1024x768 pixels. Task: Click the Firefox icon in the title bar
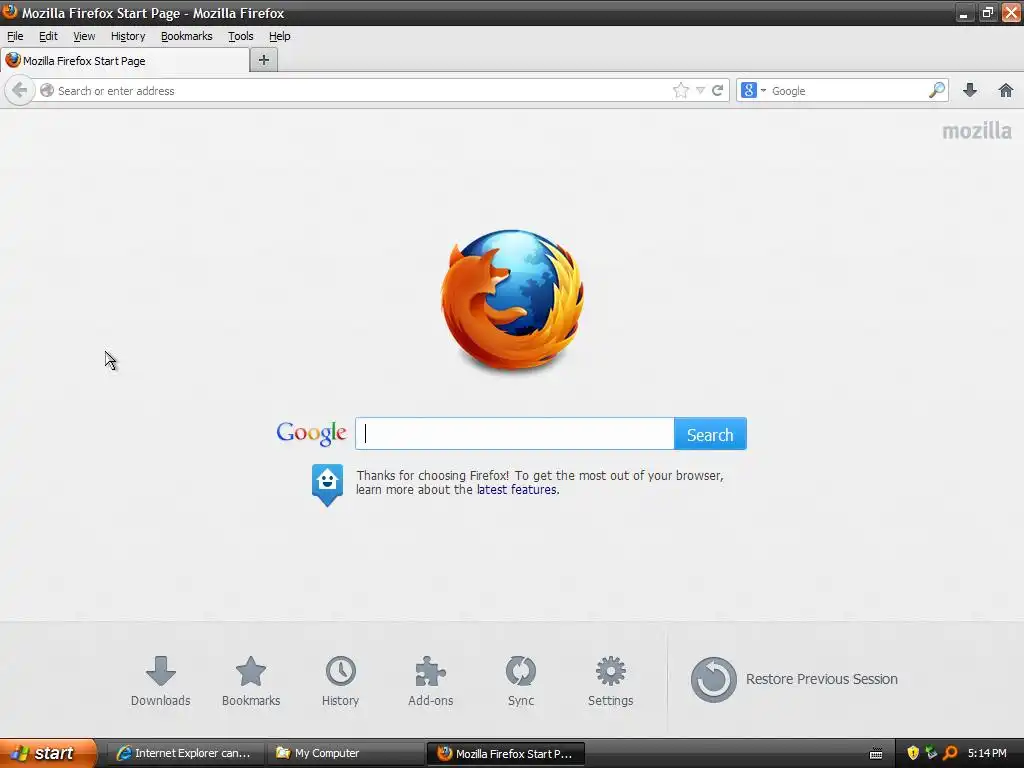click(x=10, y=12)
